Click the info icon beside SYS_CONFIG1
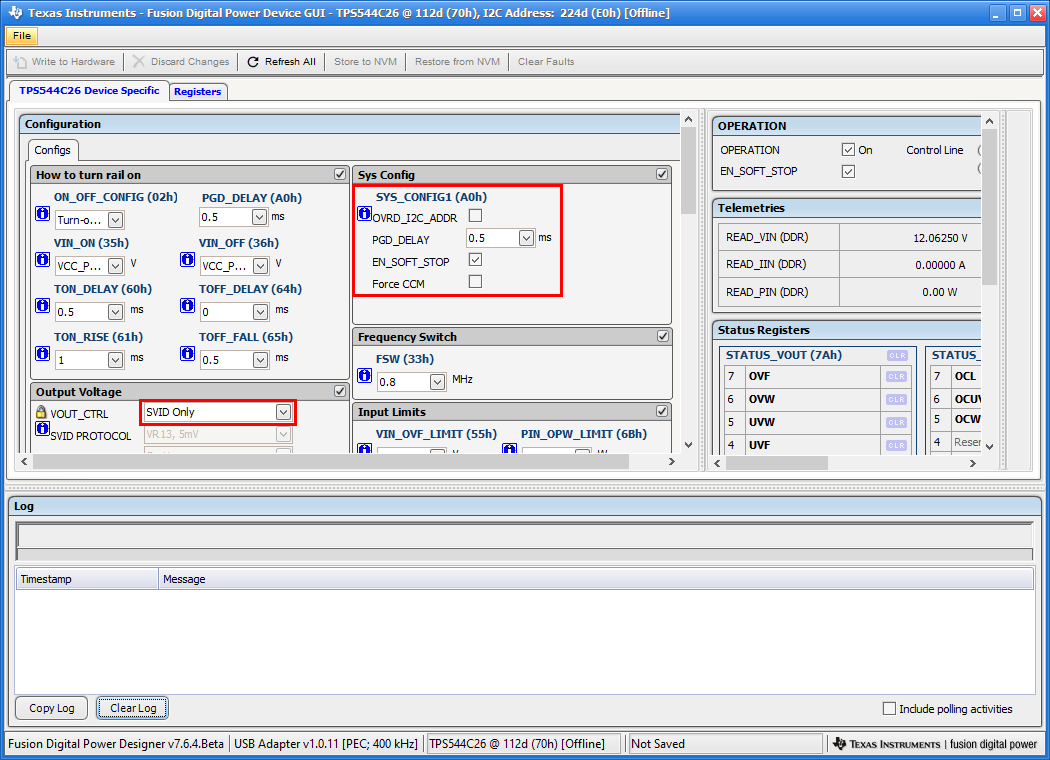 point(364,214)
